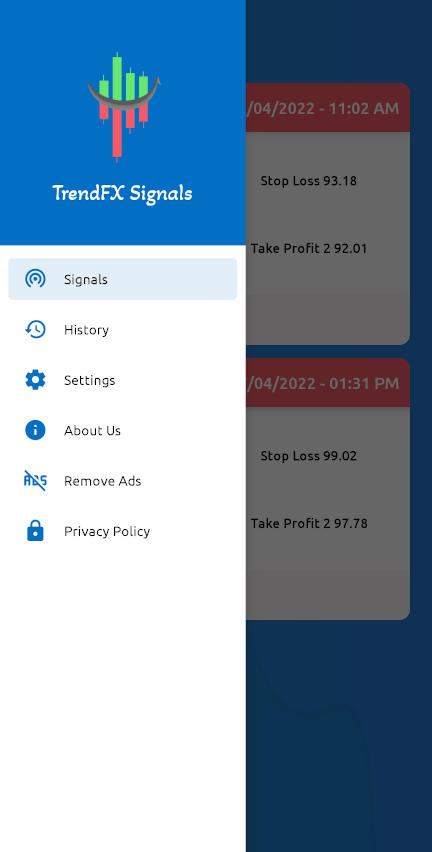Open the Signals menu item
The height and width of the screenshot is (852, 432).
pyautogui.click(x=123, y=279)
